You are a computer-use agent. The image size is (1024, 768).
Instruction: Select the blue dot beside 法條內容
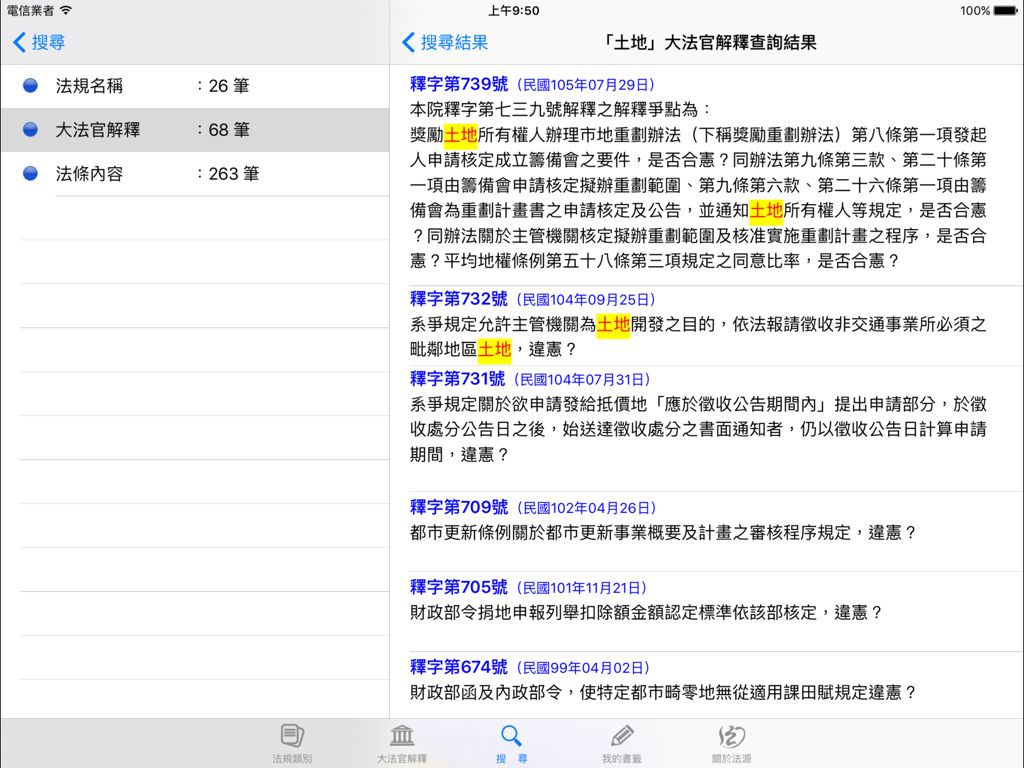pyautogui.click(x=31, y=174)
